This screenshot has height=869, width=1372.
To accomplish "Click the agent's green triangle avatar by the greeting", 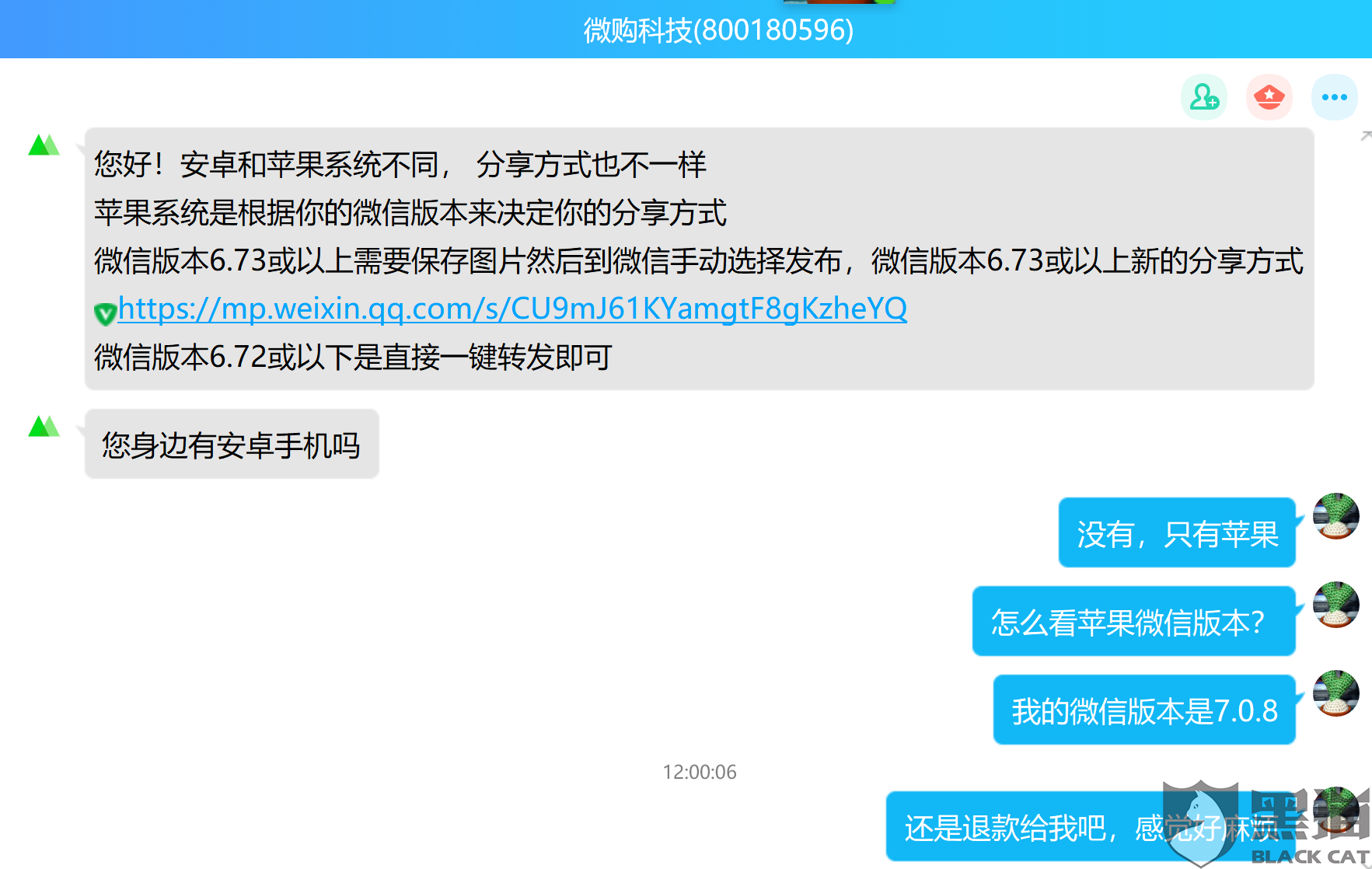I will click(x=43, y=143).
